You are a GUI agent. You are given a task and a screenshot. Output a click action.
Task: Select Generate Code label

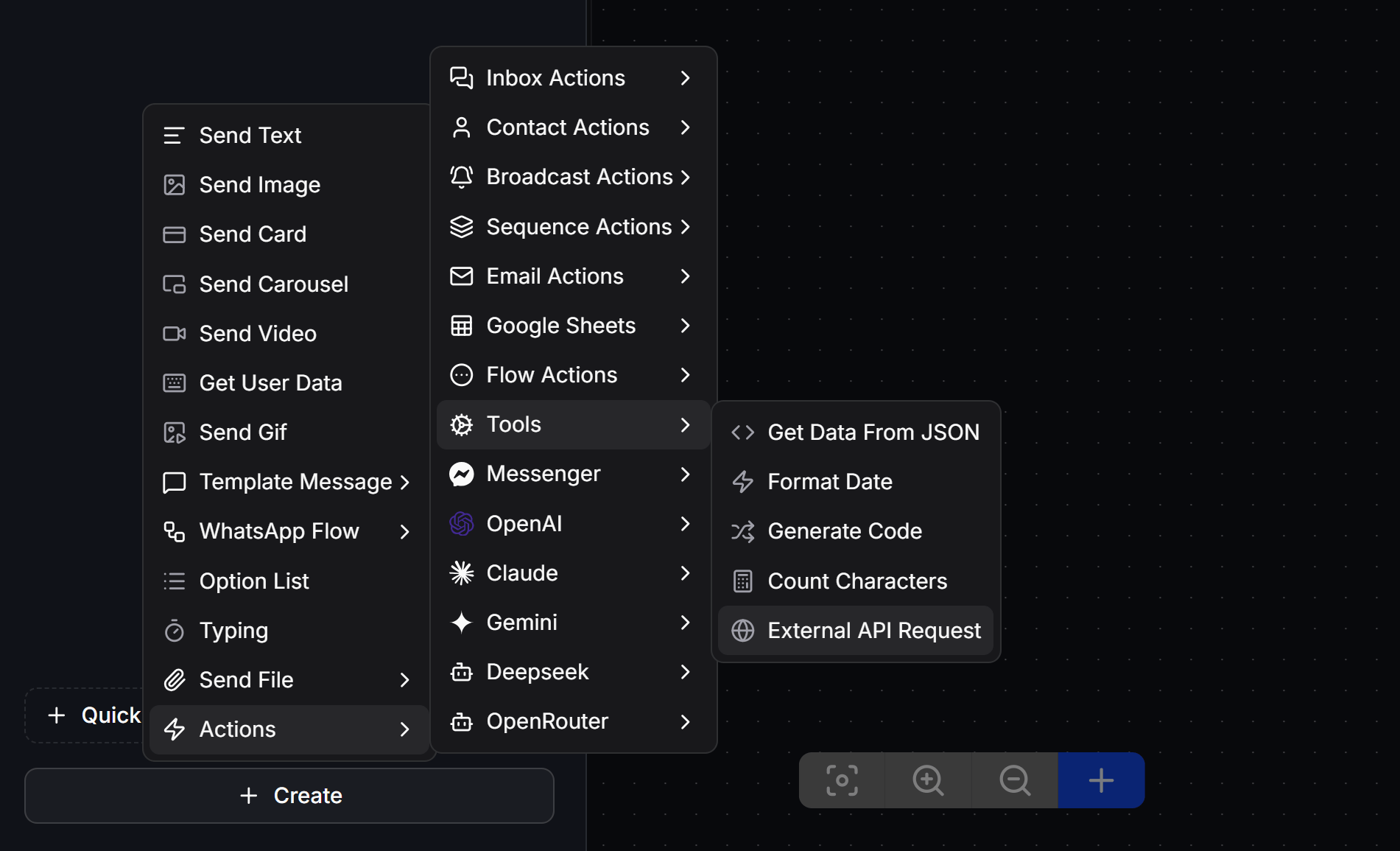pyautogui.click(x=845, y=531)
